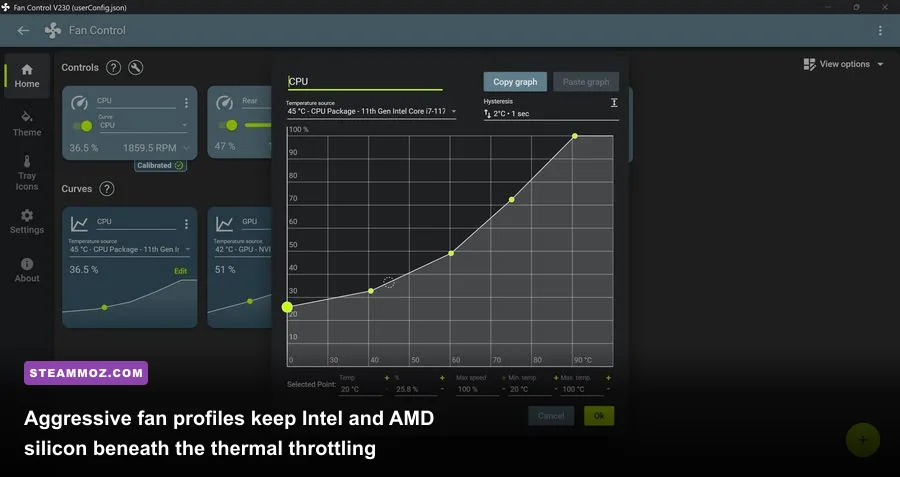Image resolution: width=900 pixels, height=477 pixels.
Task: Decrease the percent value with its minus
Action: [442, 389]
